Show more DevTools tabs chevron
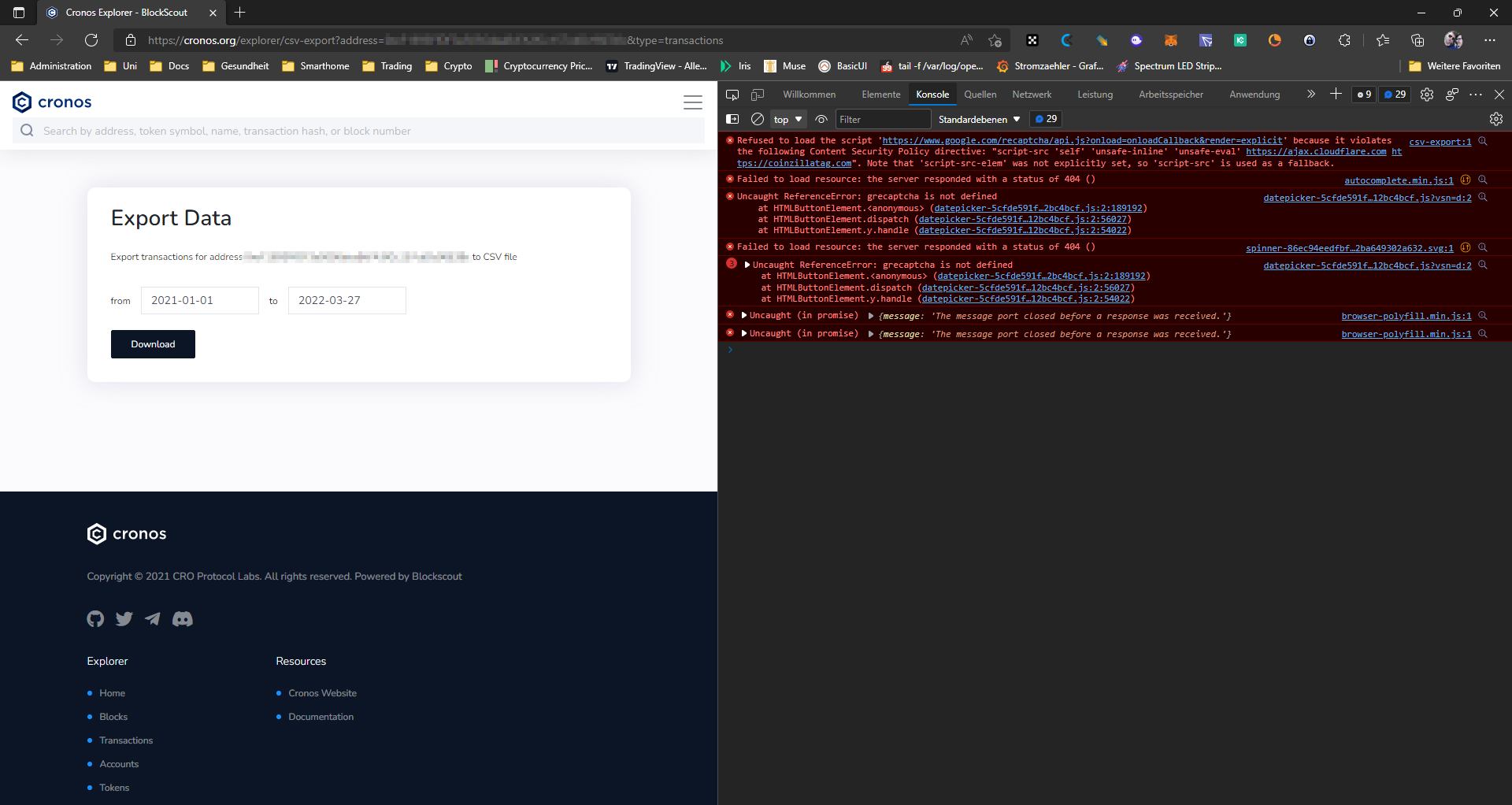Image resolution: width=1512 pixels, height=805 pixels. [1311, 95]
